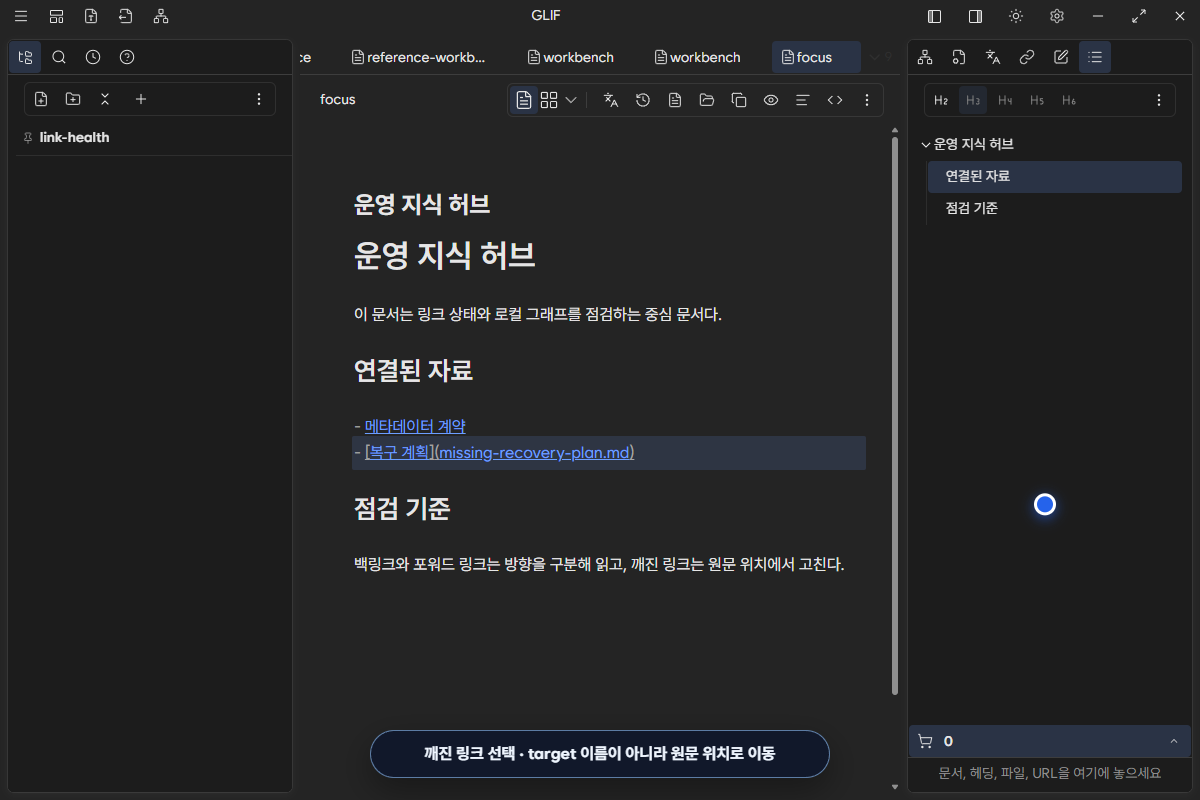Viewport: 1200px width, 800px height.
Task: Collapse the 운영 지식 허브 outline node
Action: [x=925, y=145]
